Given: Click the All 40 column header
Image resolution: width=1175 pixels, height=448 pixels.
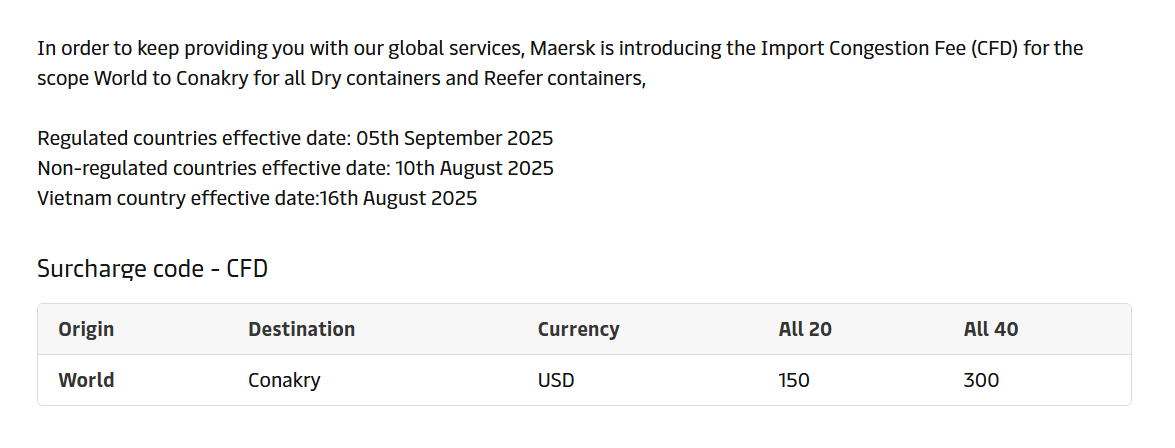Looking at the screenshot, I should coord(991,329).
